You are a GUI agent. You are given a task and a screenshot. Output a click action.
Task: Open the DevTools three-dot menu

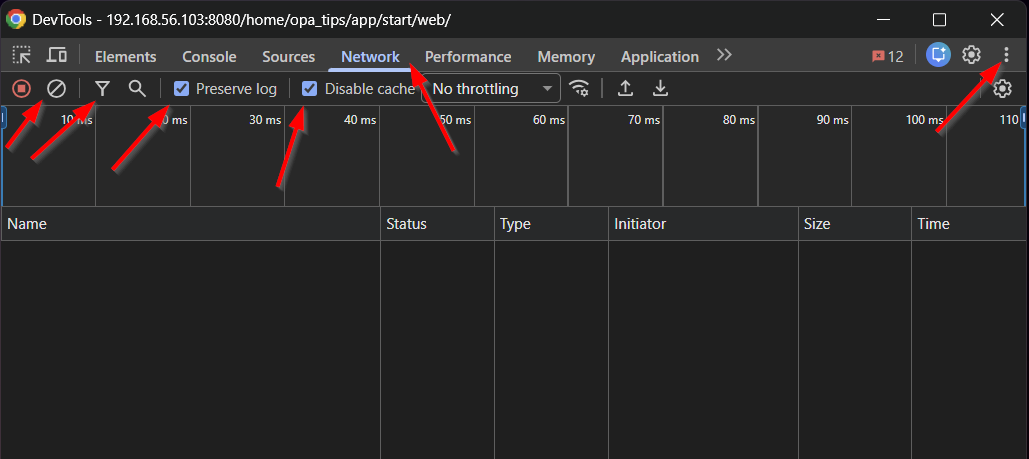[1006, 55]
